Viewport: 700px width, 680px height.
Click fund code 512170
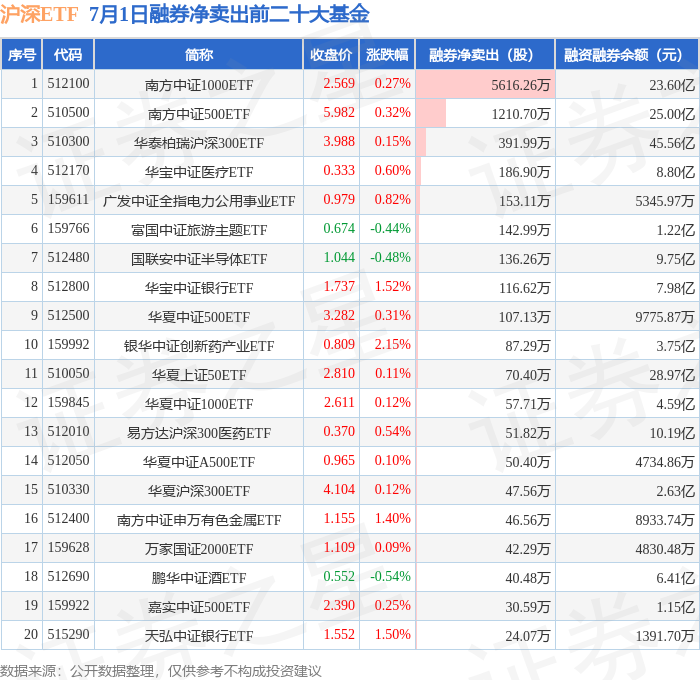pos(68,171)
